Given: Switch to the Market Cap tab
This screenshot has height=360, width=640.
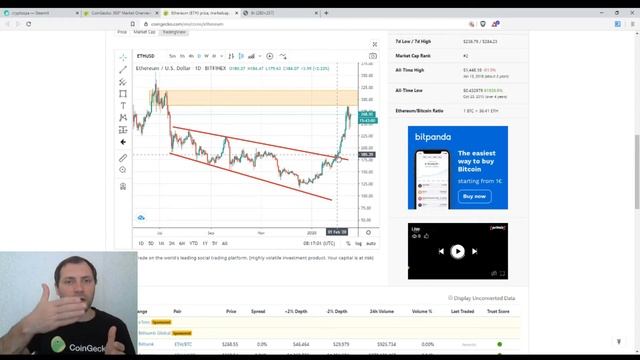Looking at the screenshot, I should 144,32.
